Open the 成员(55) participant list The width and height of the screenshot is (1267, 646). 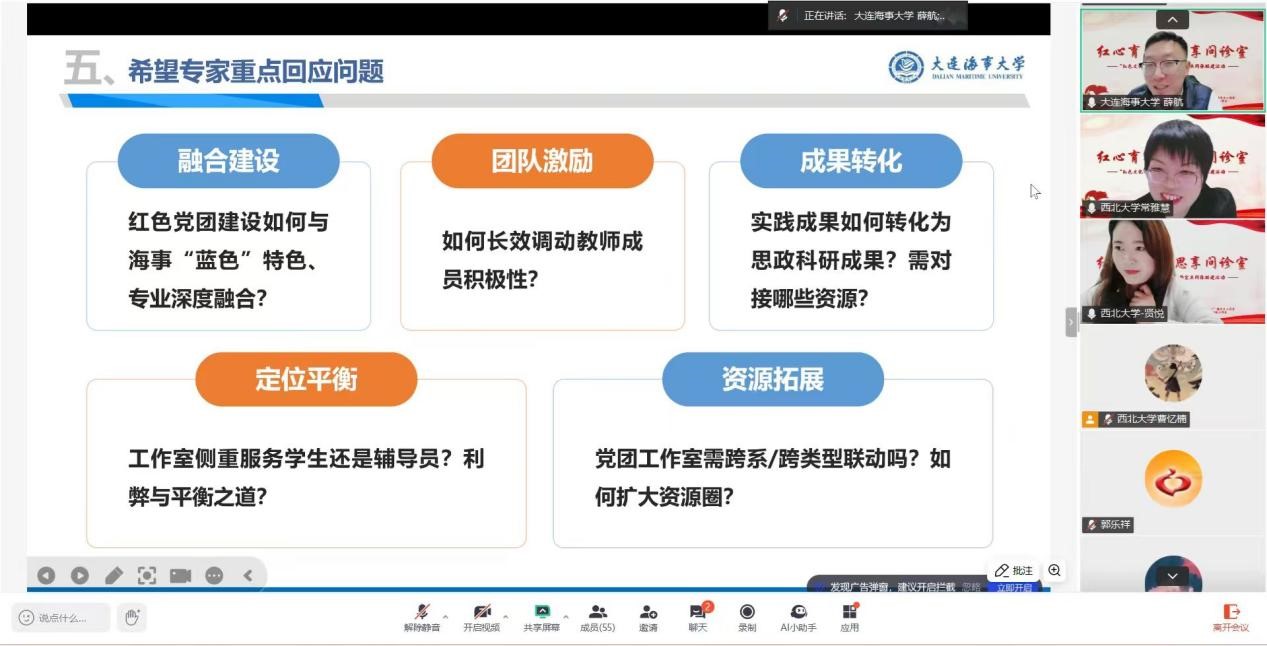click(x=598, y=616)
